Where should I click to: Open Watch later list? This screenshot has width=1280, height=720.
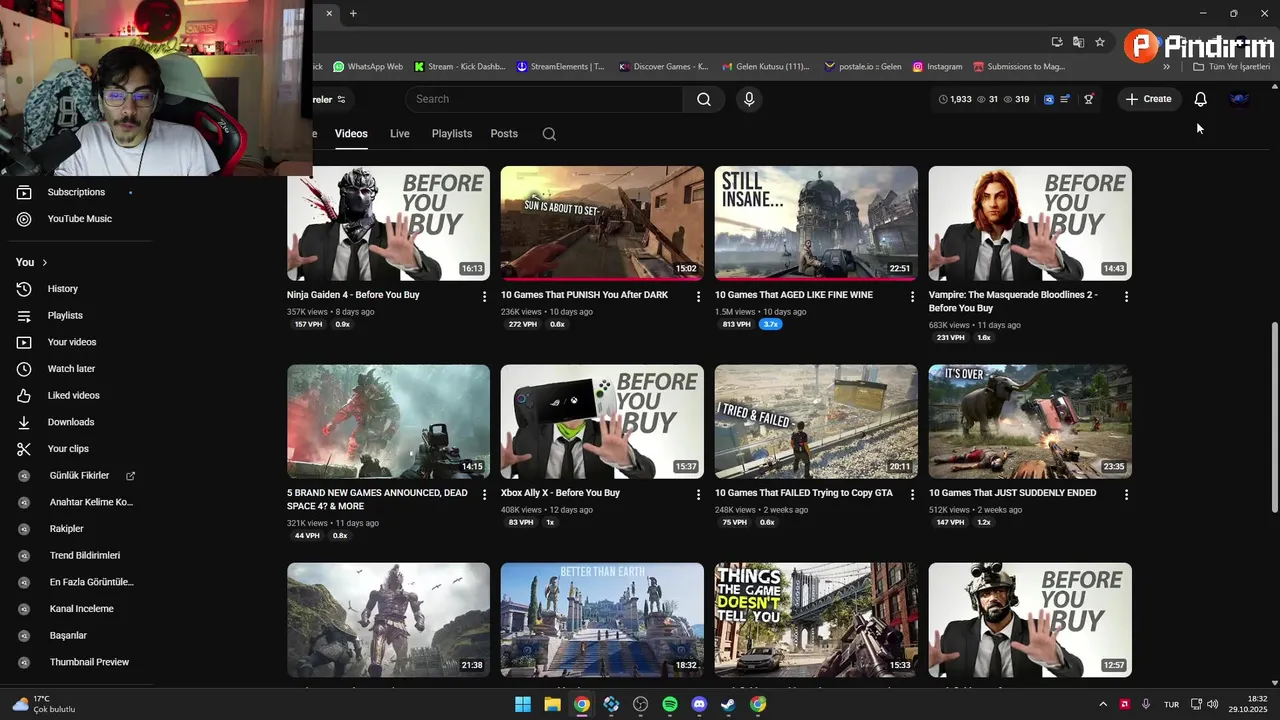[71, 369]
